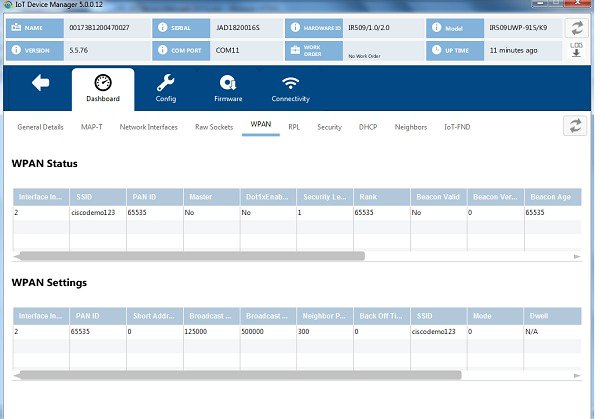Click up time value 11 minutes ago
Image resolution: width=600 pixels, height=419 pixels.
(514, 50)
